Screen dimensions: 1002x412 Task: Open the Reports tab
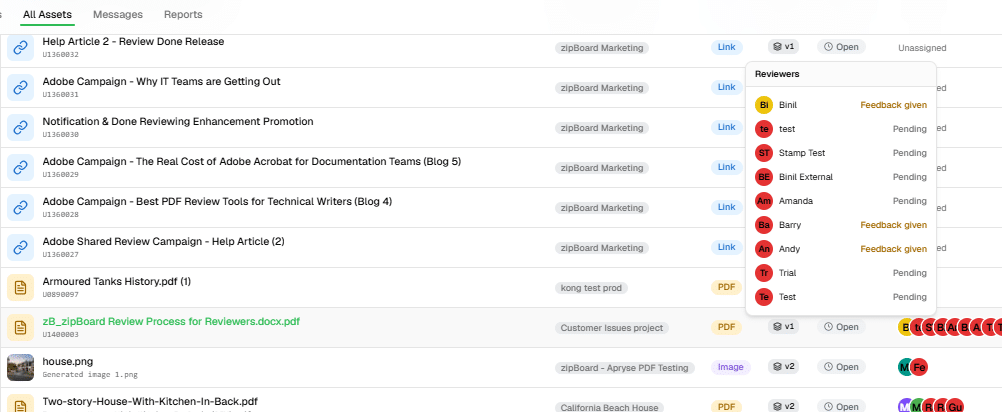183,14
